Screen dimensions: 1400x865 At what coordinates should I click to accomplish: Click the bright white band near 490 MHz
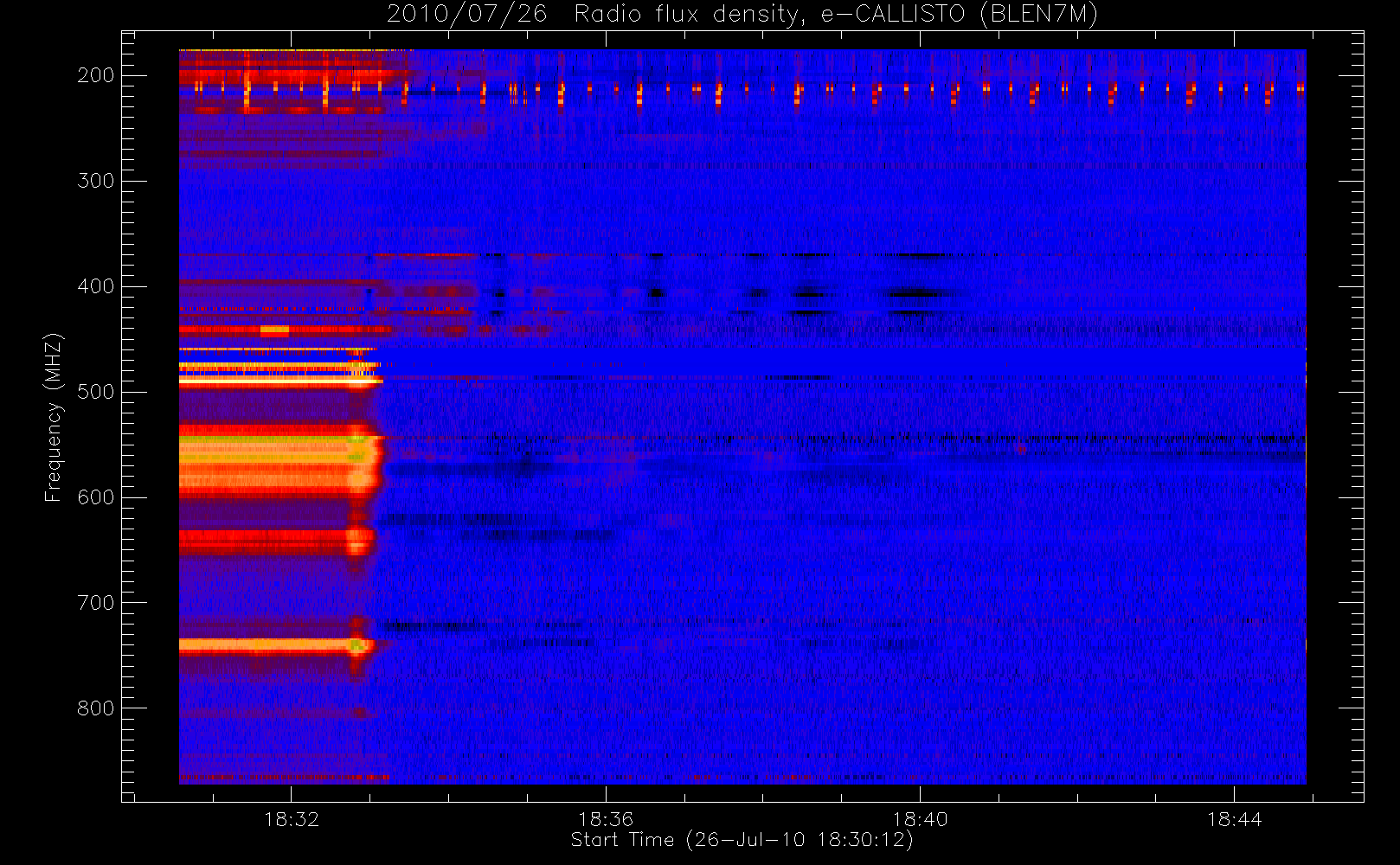pos(280,380)
